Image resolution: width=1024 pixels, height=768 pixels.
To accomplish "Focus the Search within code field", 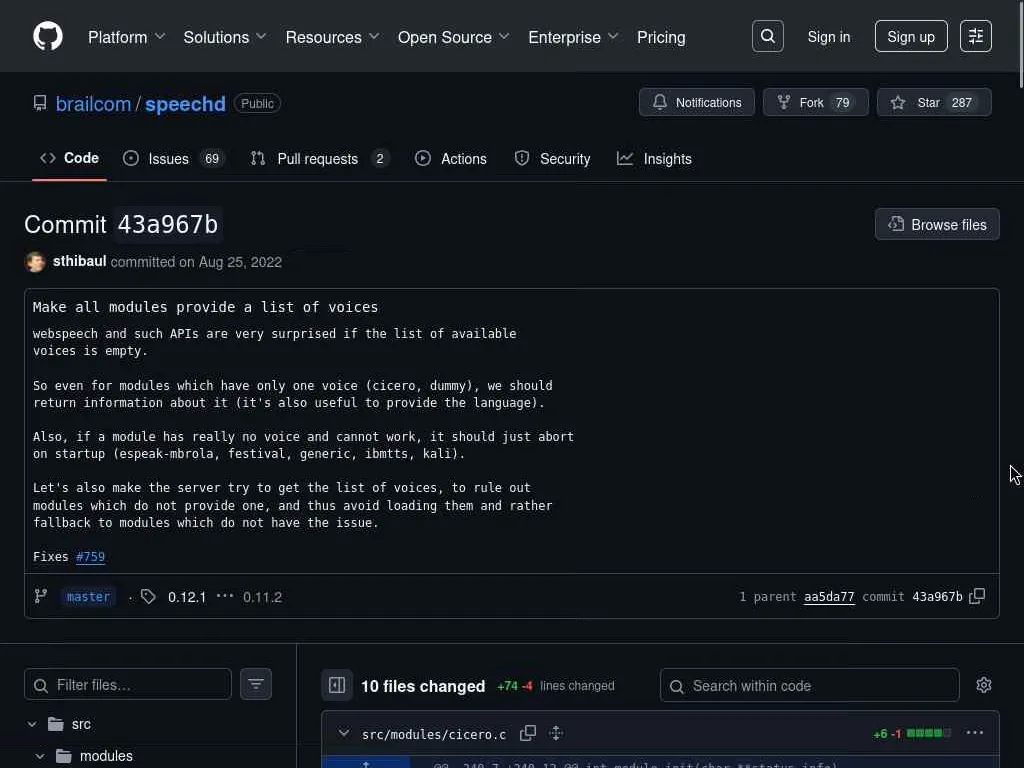I will pos(809,686).
